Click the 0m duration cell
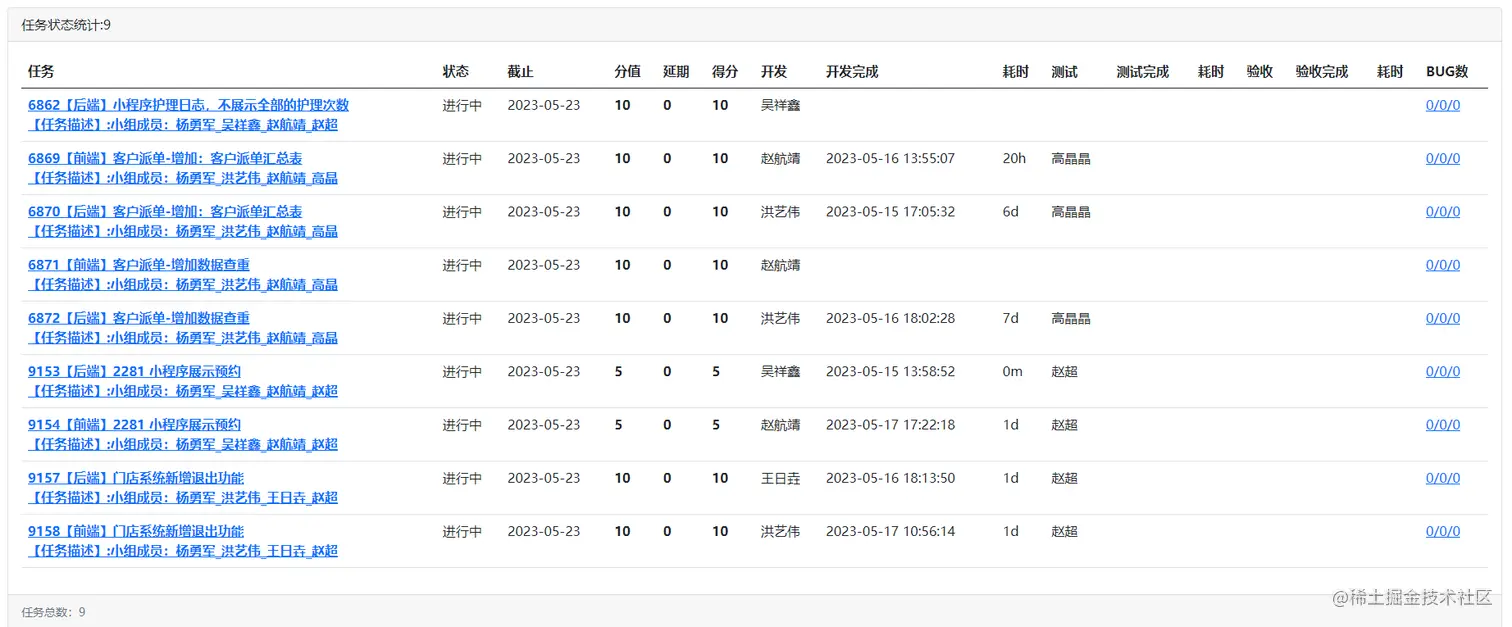 click(x=1013, y=371)
